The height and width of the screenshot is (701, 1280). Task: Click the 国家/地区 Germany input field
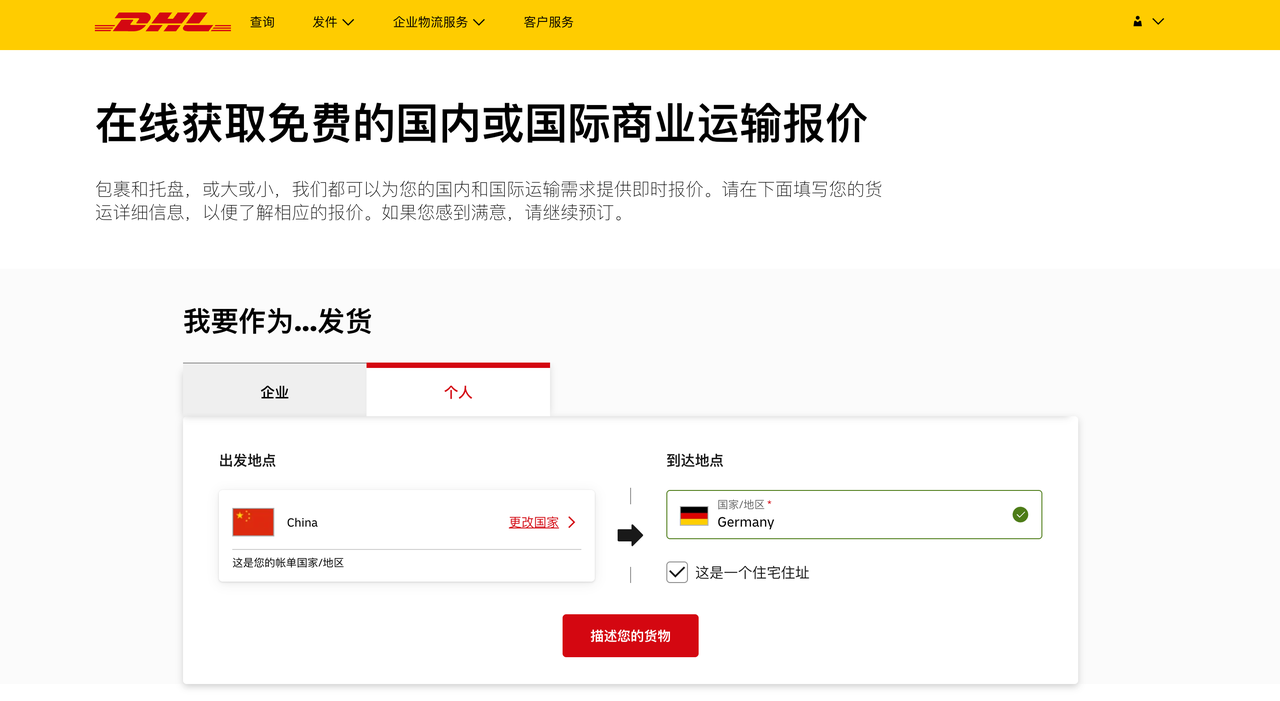[x=854, y=515]
